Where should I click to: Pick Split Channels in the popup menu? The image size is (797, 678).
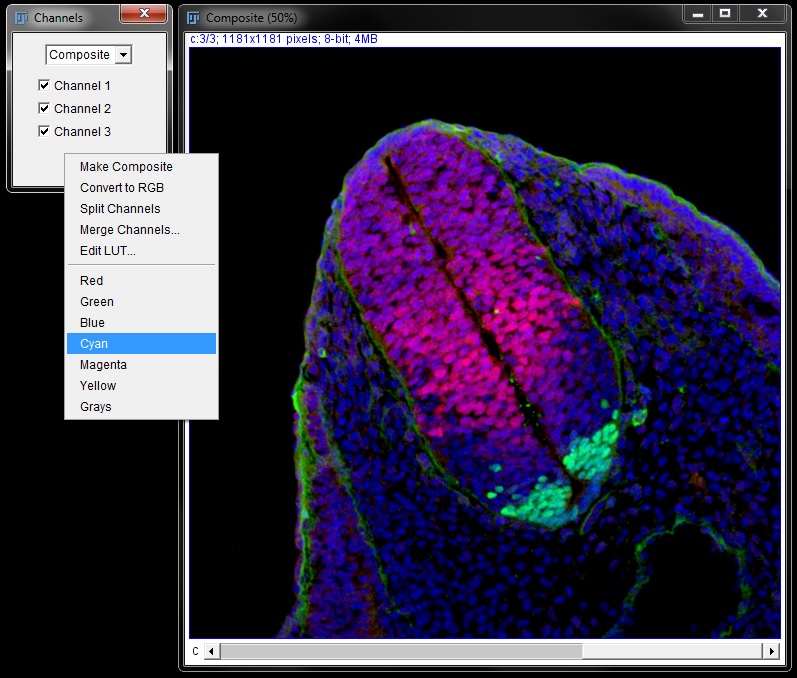click(x=120, y=209)
